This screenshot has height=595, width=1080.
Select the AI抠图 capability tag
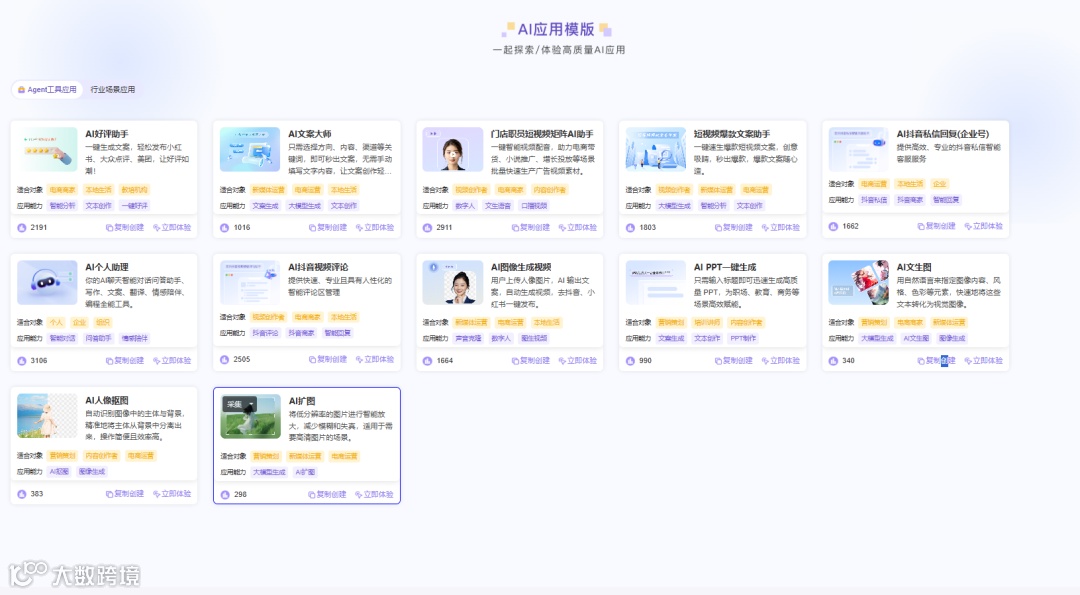59,472
